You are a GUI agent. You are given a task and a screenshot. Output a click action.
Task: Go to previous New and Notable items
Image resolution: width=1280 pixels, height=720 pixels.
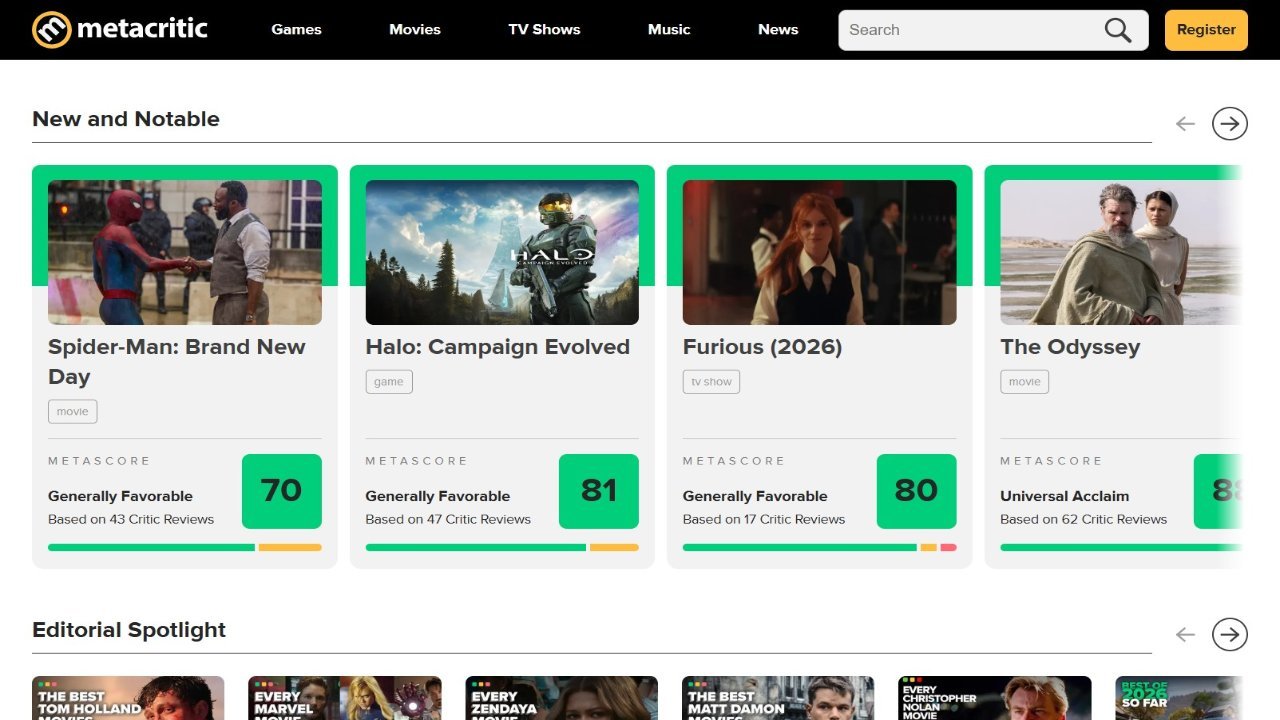1185,124
